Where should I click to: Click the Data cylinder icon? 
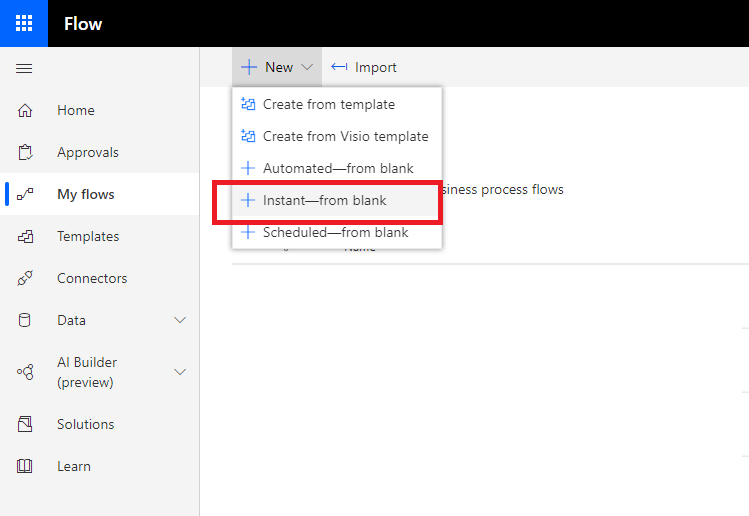click(x=24, y=320)
